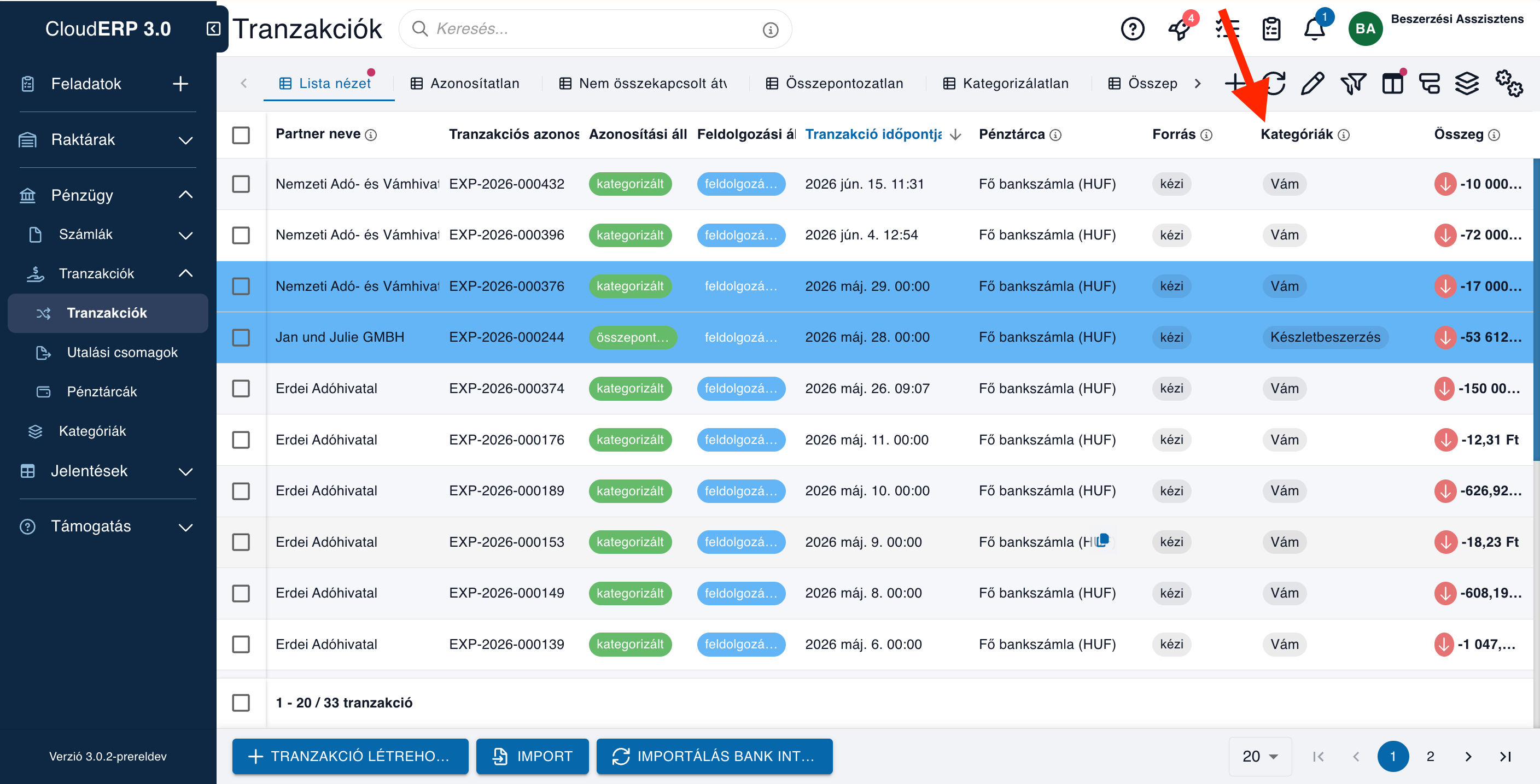Open the notifications bell
Screen dimensions: 1540x784
(1314, 28)
